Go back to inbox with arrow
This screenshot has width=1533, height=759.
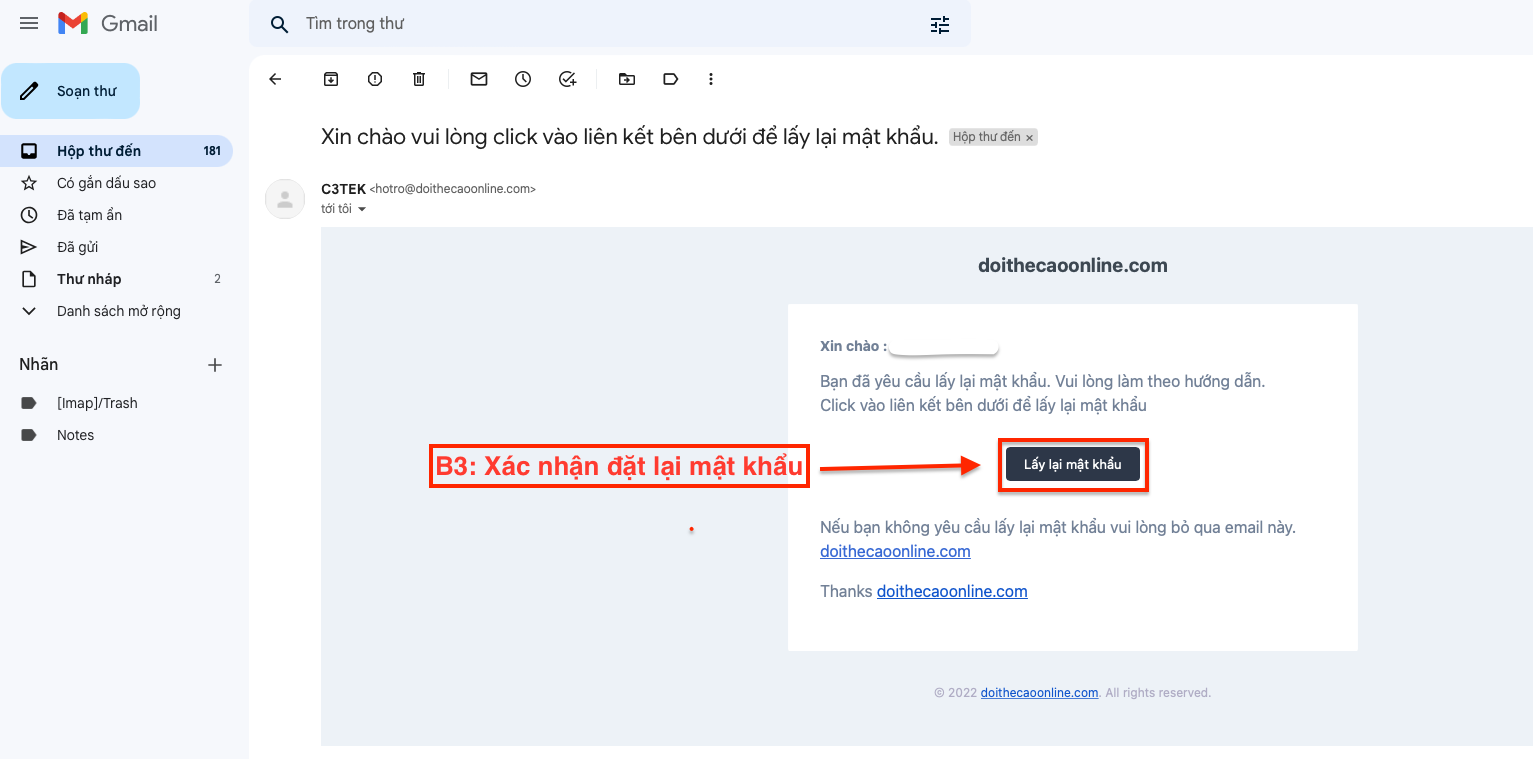[x=276, y=79]
